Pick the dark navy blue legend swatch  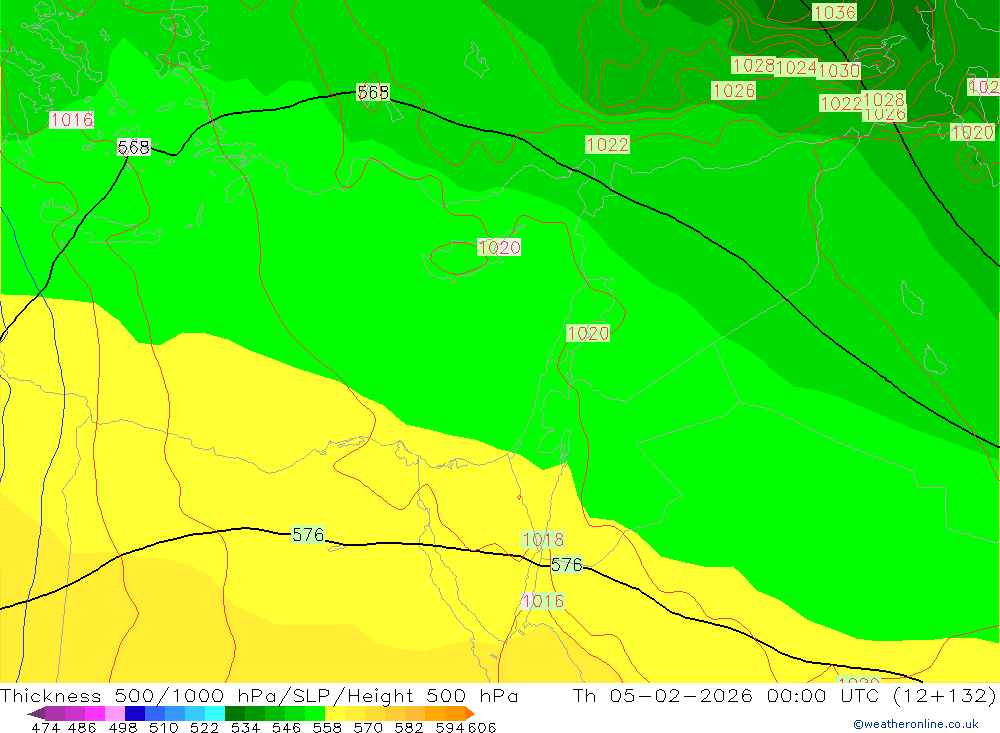pyautogui.click(x=135, y=713)
